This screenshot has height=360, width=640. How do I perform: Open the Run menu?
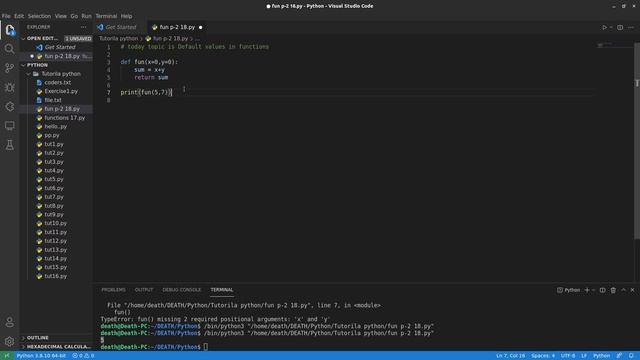pos(87,16)
